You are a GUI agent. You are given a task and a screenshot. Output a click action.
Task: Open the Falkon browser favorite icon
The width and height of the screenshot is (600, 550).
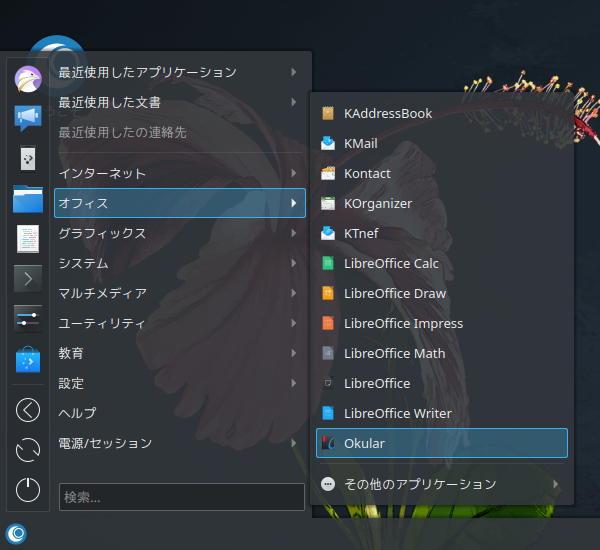click(28, 79)
